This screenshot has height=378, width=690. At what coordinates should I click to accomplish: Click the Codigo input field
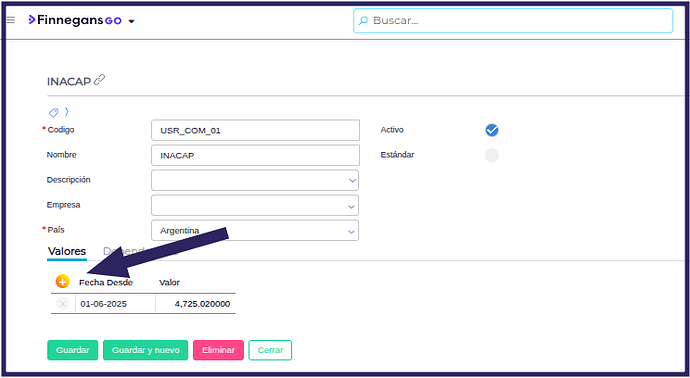tap(255, 130)
